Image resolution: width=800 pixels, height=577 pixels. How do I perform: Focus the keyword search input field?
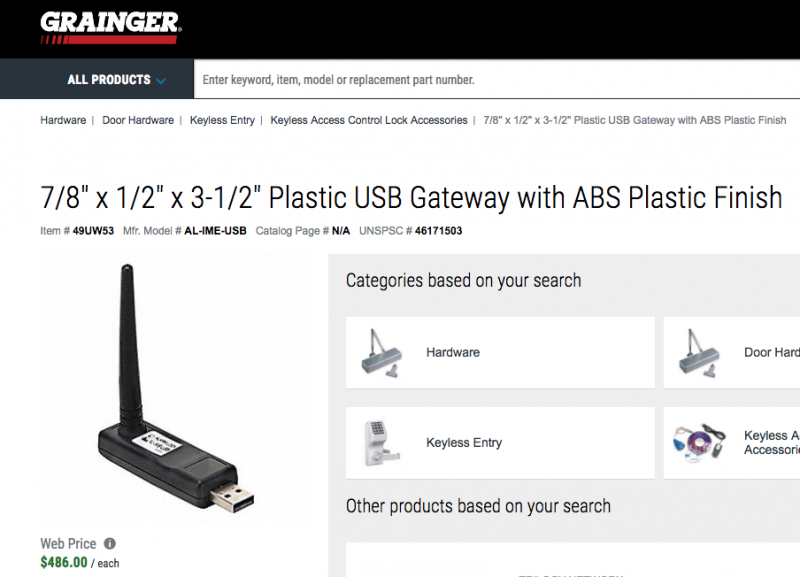pyautogui.click(x=496, y=80)
